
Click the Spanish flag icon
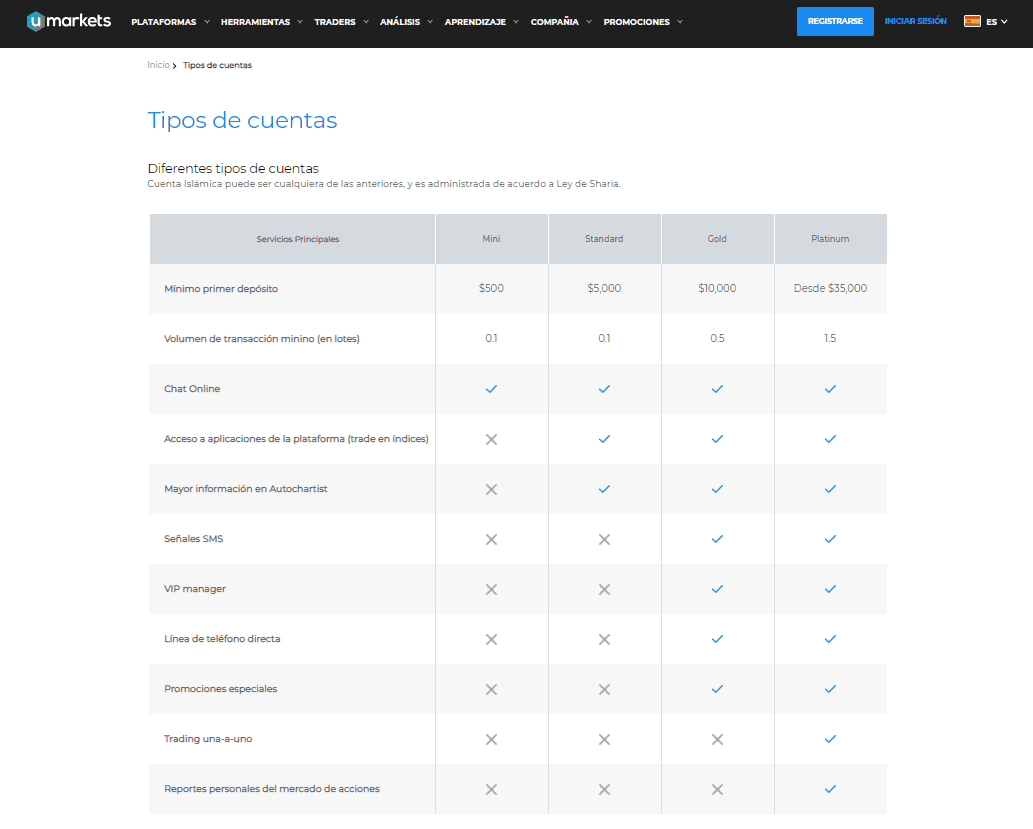[x=972, y=21]
